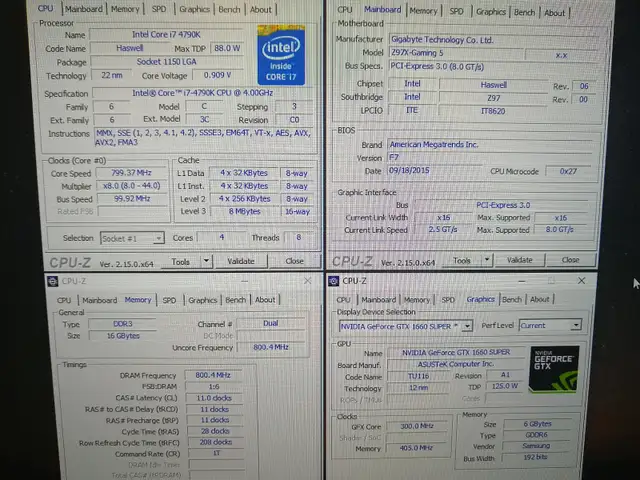
Task: Click Tools button in processor window
Action: tap(180, 262)
